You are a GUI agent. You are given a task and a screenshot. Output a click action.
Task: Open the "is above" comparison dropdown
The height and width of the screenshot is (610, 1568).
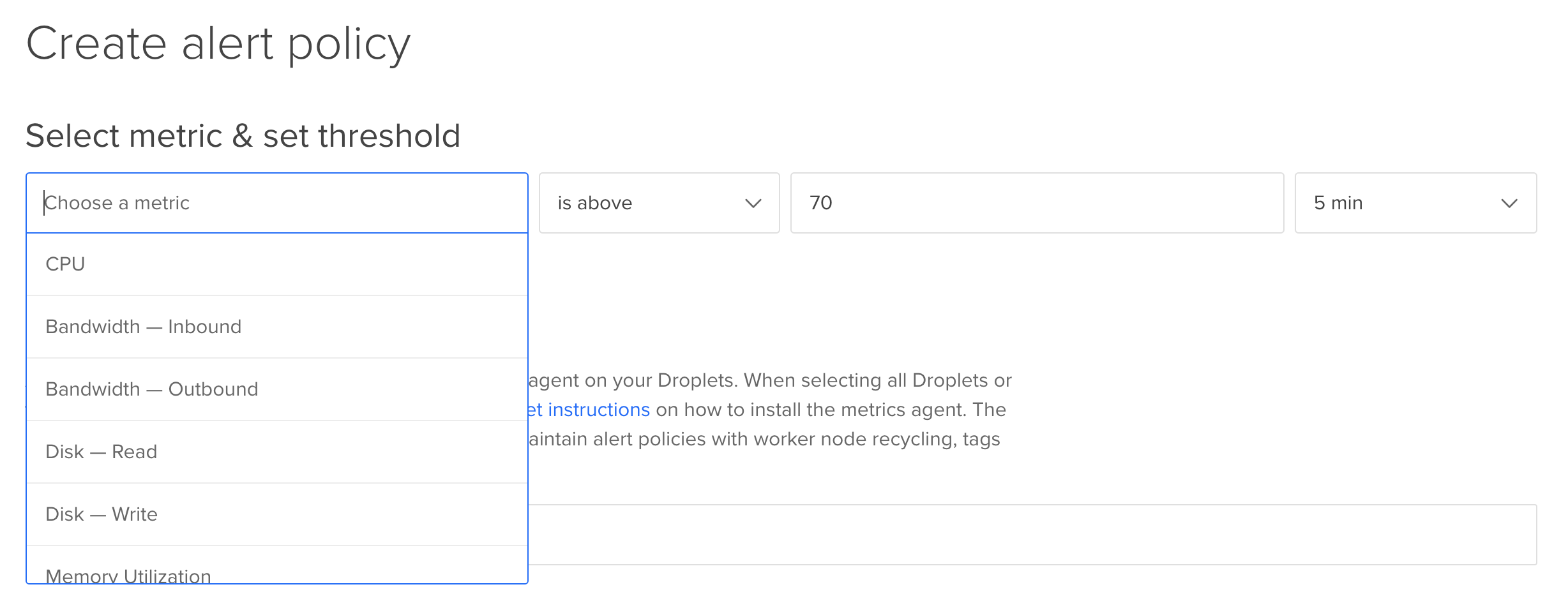tap(658, 203)
